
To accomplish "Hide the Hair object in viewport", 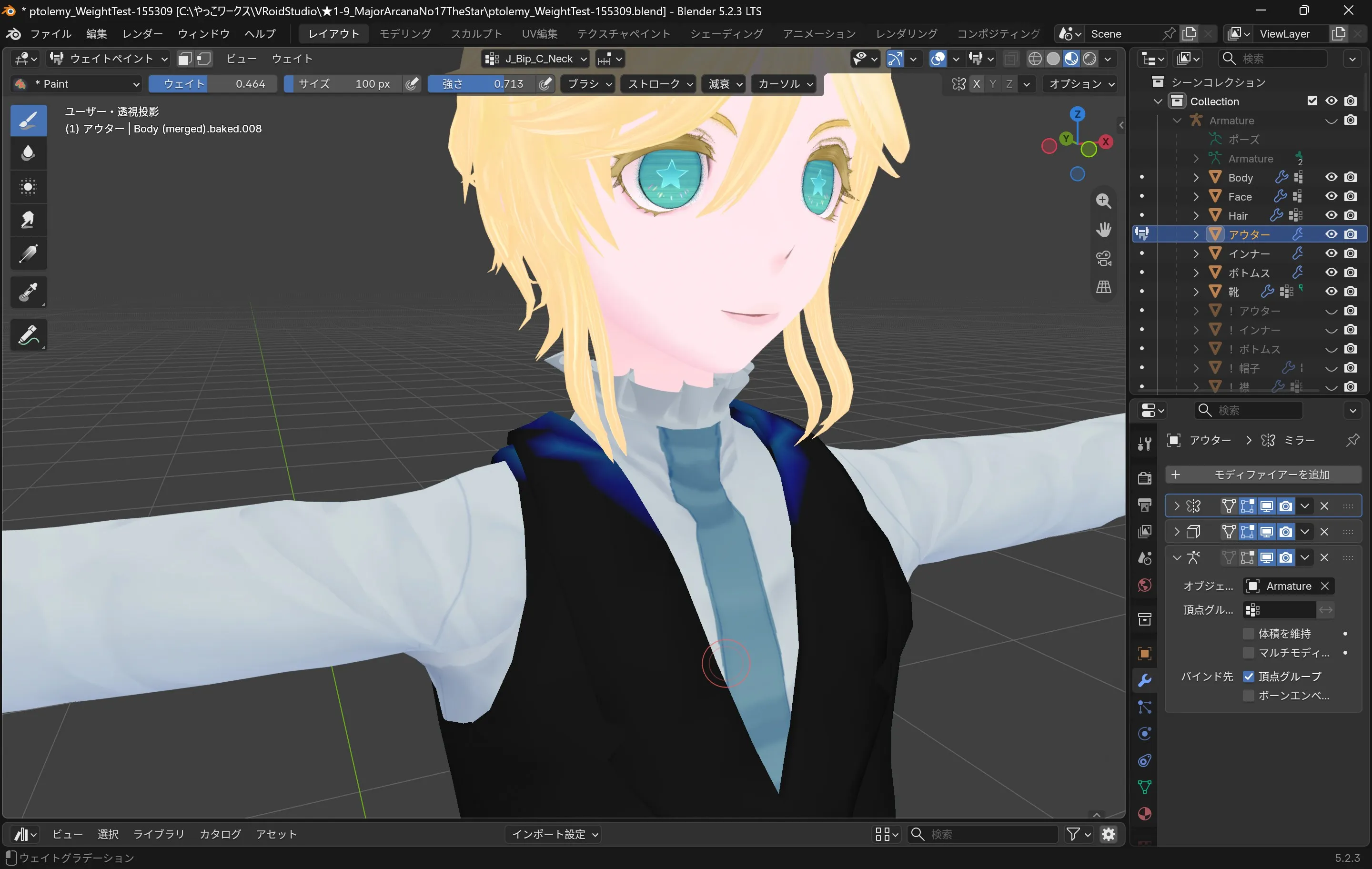I will coord(1331,215).
